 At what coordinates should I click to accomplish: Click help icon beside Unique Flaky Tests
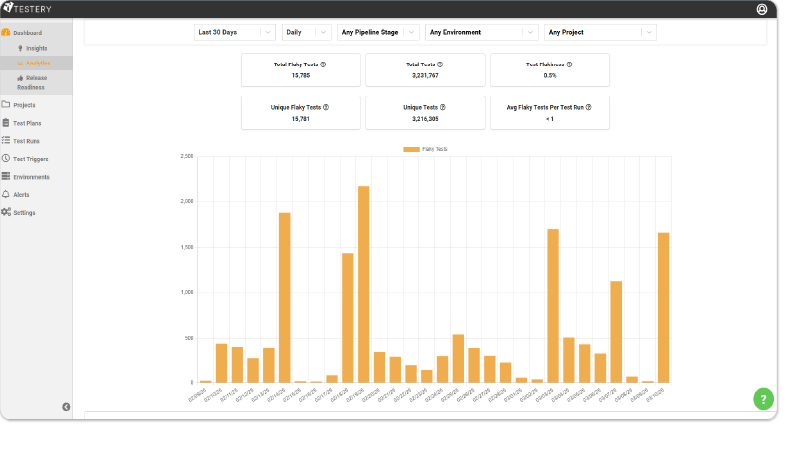326,106
